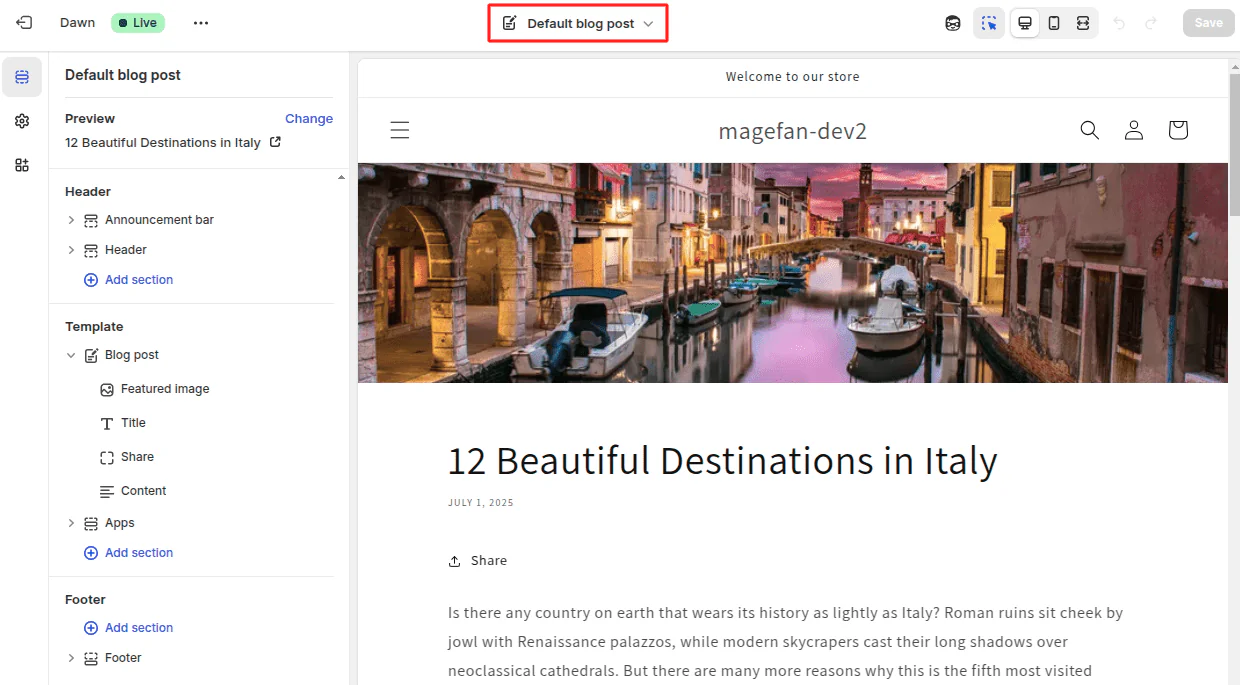Click the store shopping cart icon
The height and width of the screenshot is (685, 1240).
(x=1178, y=130)
